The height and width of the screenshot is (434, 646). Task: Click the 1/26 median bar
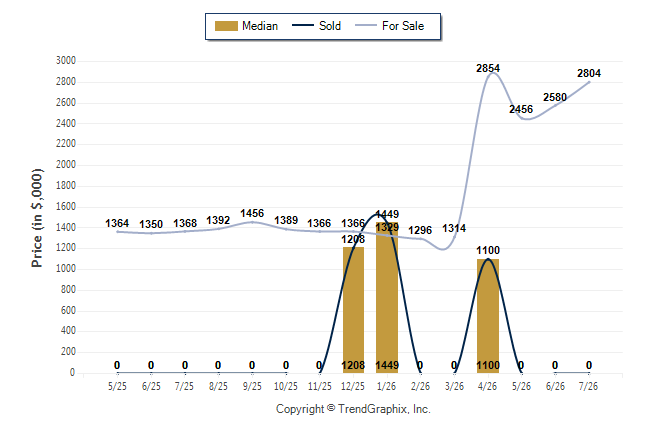point(387,298)
